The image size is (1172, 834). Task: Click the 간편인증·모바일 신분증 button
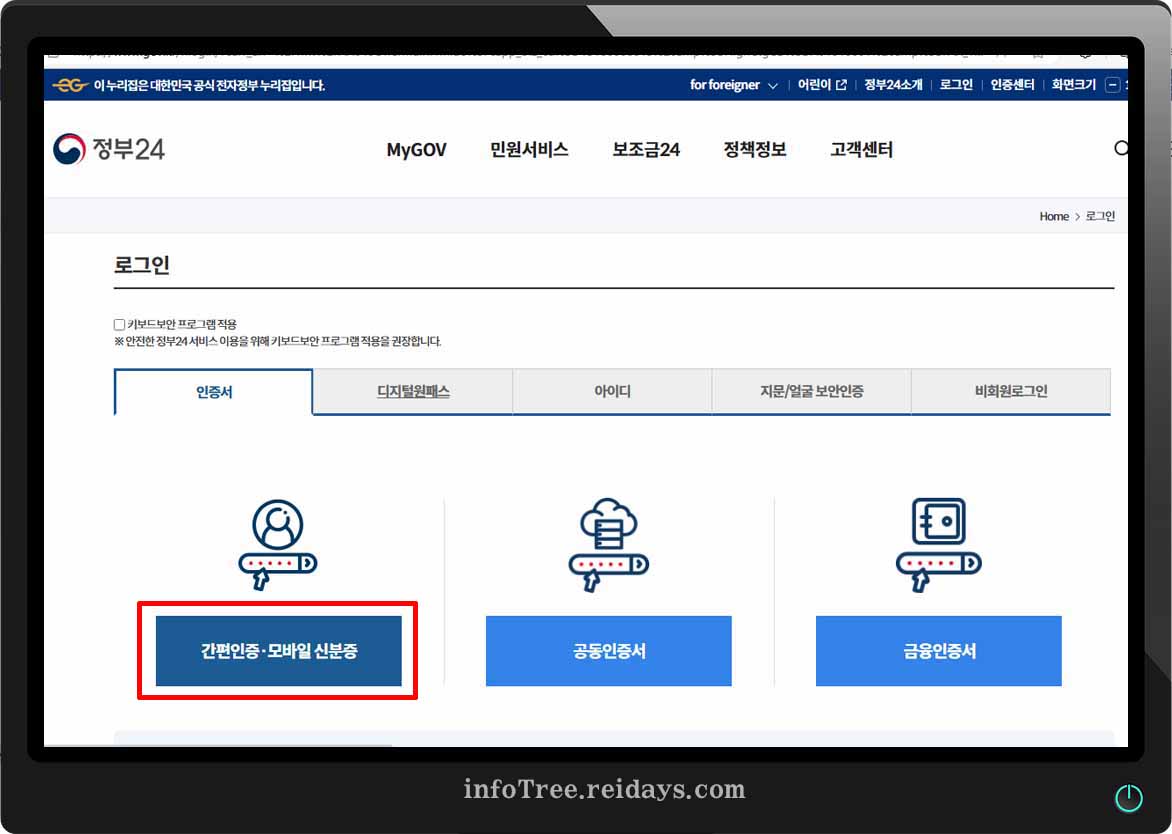click(278, 650)
